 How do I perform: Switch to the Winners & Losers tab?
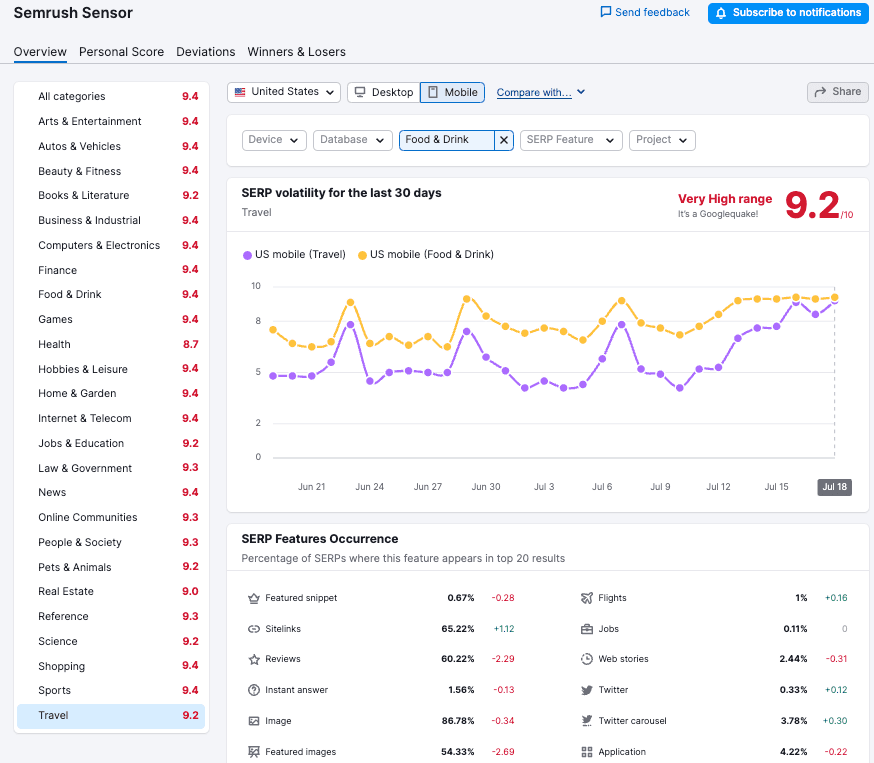point(296,52)
